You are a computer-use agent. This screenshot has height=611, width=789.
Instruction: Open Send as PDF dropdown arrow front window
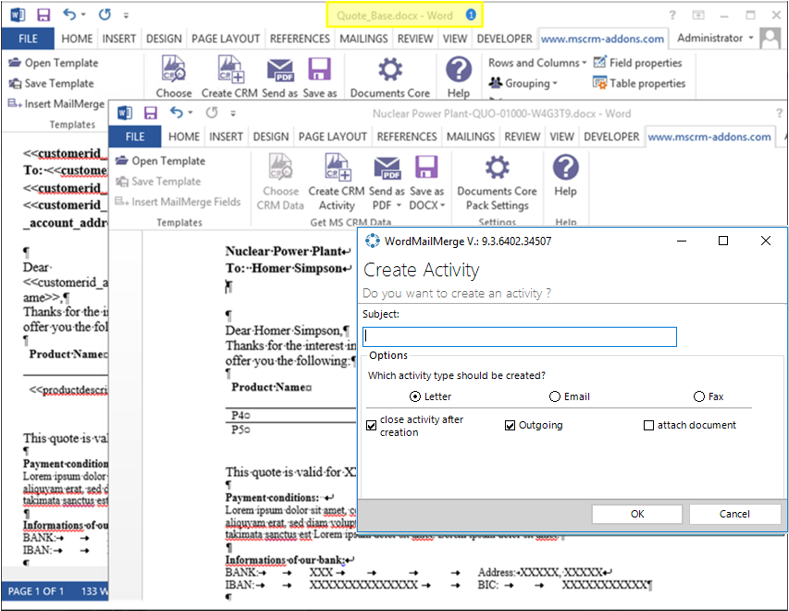coord(399,205)
